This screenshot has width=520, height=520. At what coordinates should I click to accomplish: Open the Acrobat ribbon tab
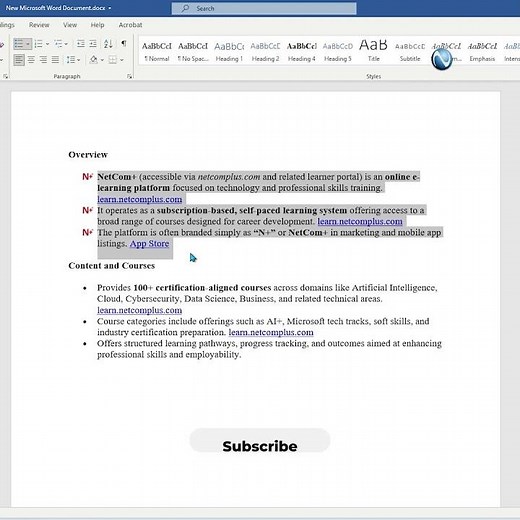130,25
